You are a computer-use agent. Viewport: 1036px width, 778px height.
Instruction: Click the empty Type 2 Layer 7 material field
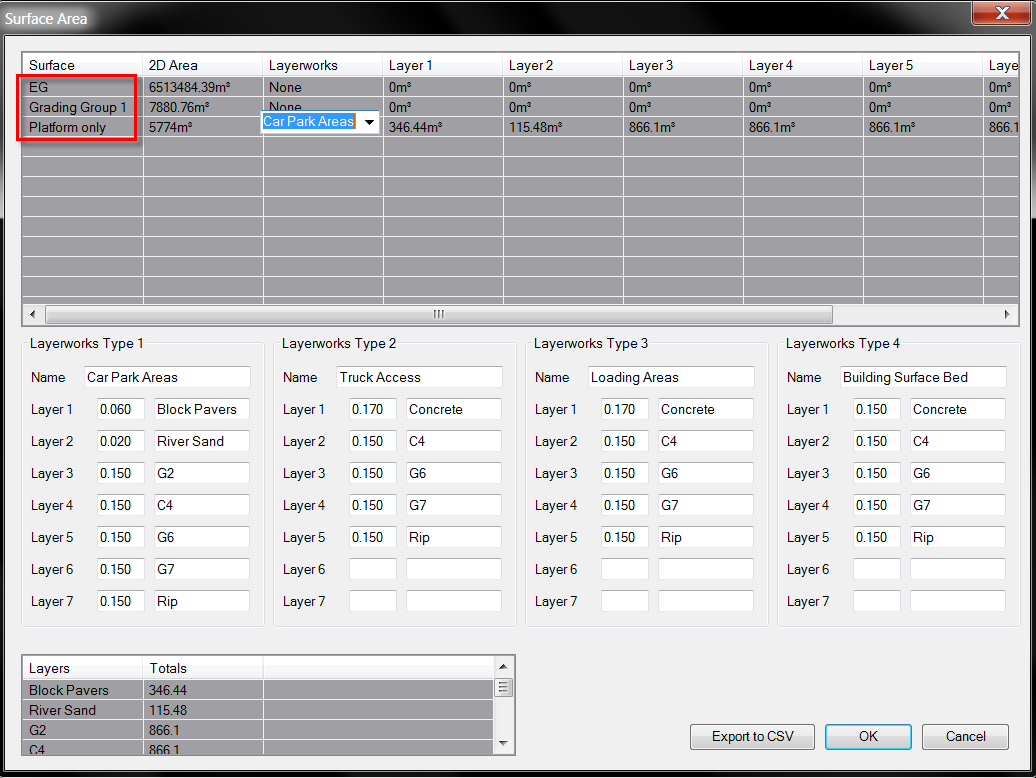click(x=454, y=602)
